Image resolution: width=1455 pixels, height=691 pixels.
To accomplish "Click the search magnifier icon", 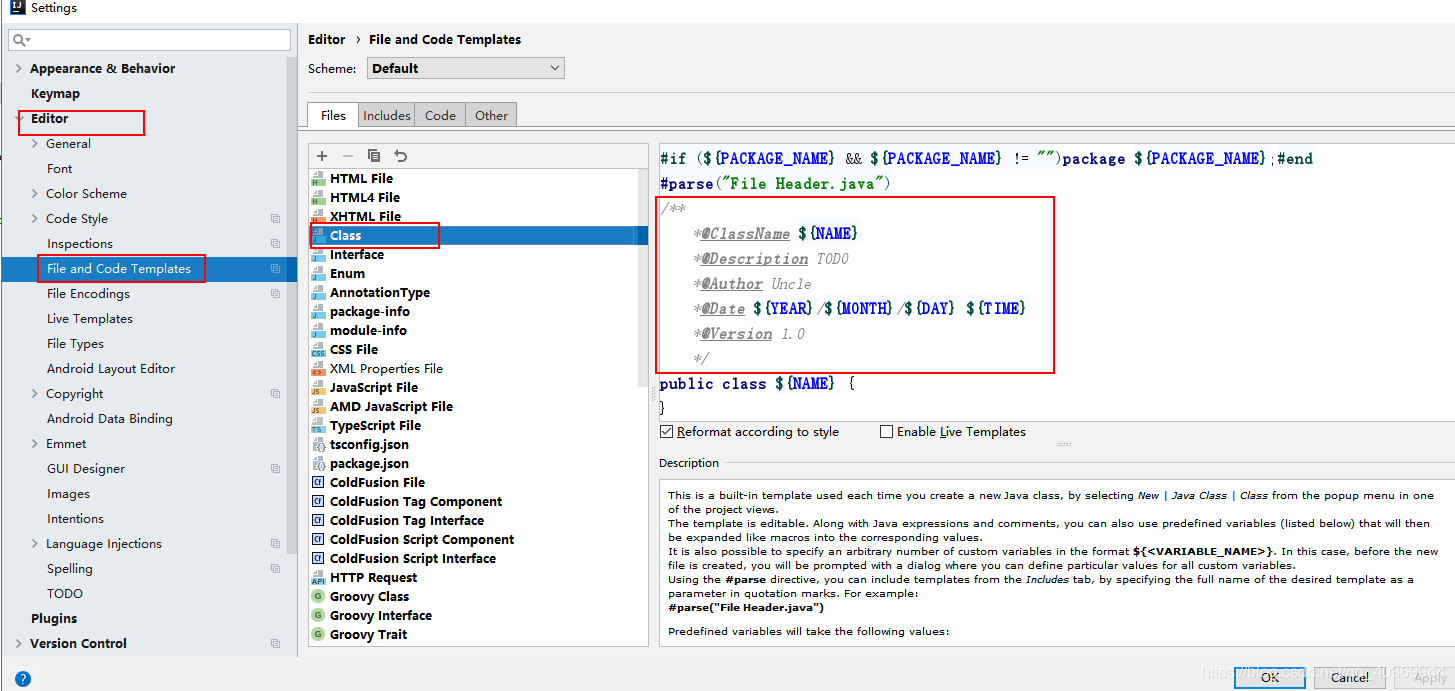I will 20,40.
